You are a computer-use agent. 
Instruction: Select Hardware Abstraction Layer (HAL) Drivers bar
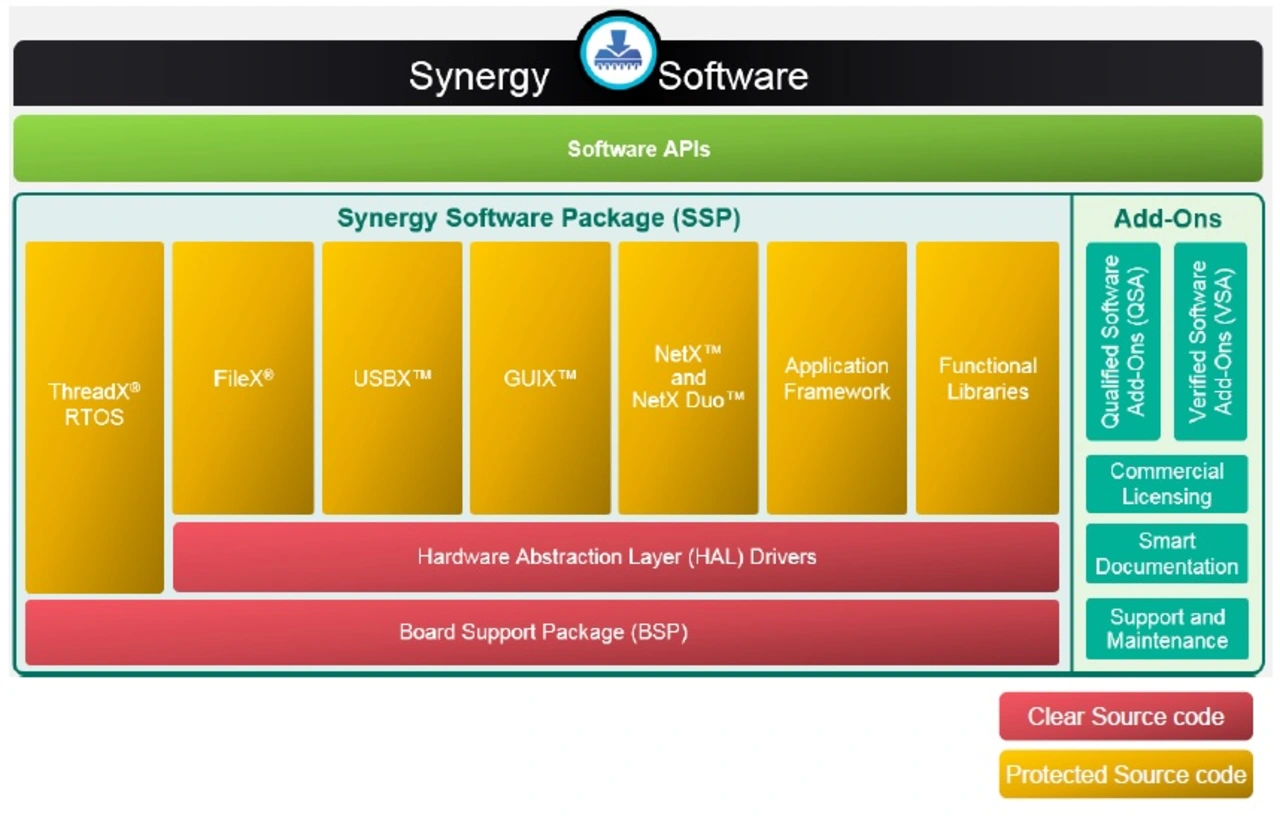click(616, 557)
